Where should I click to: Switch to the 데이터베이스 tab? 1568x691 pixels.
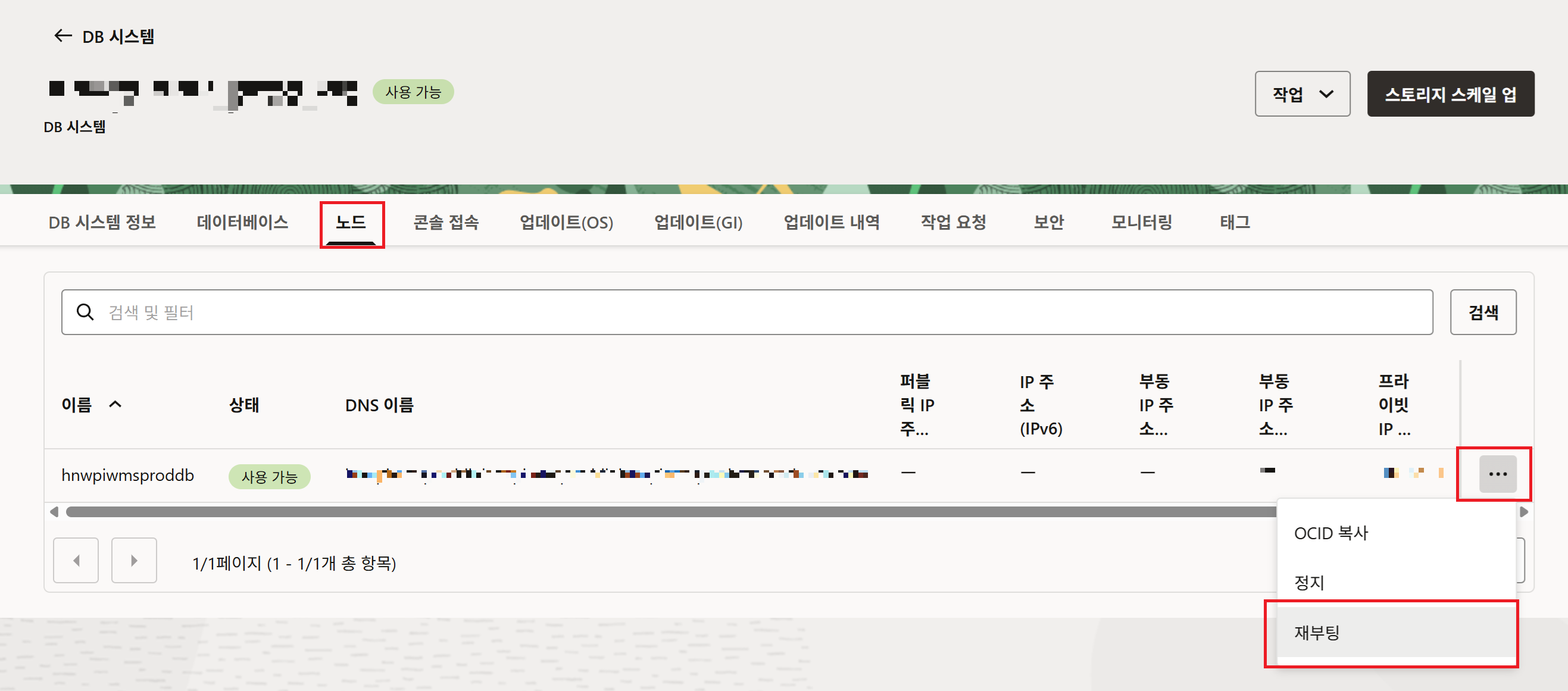click(x=242, y=222)
